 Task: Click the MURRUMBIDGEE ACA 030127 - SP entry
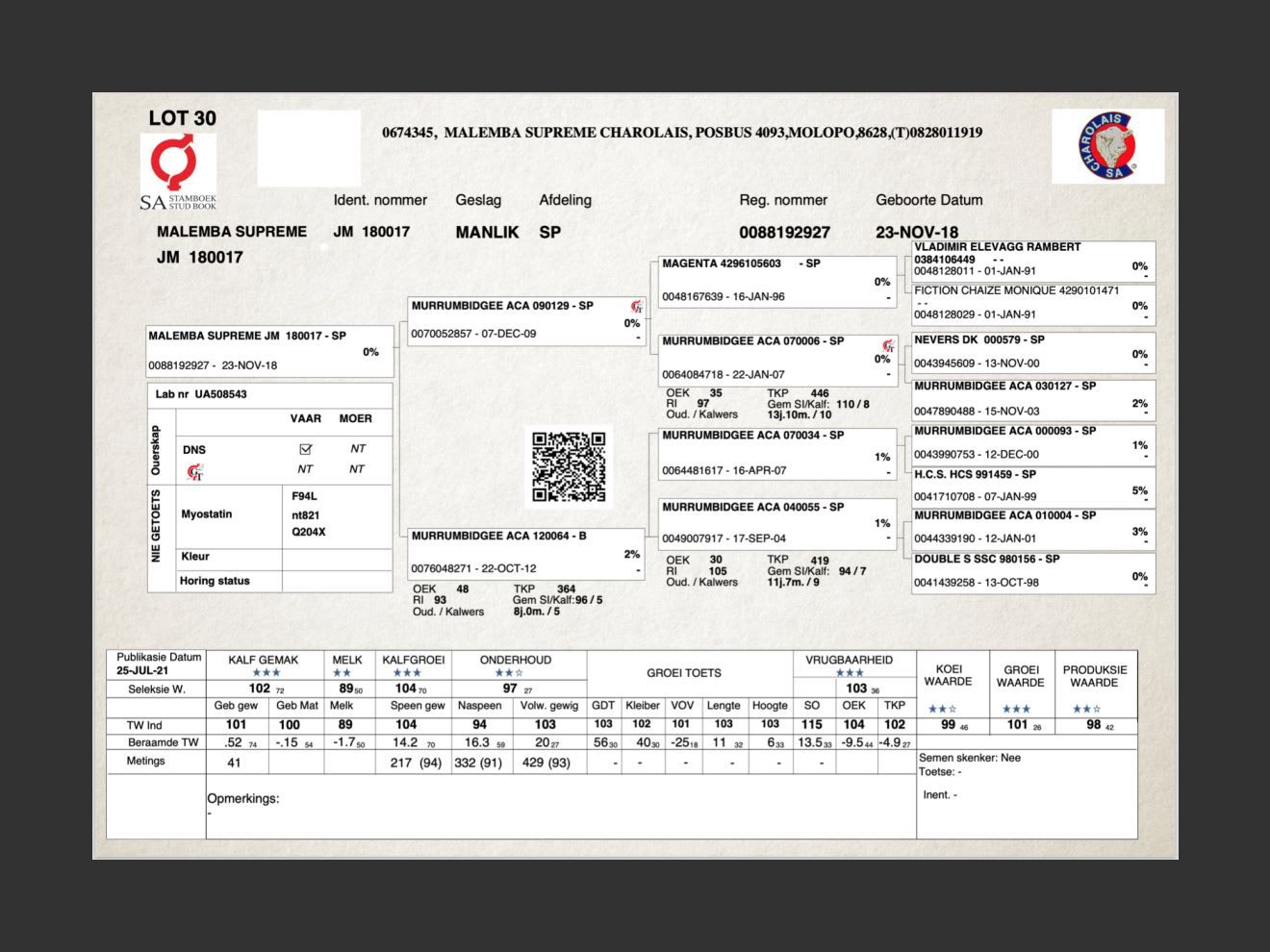[x=1033, y=399]
